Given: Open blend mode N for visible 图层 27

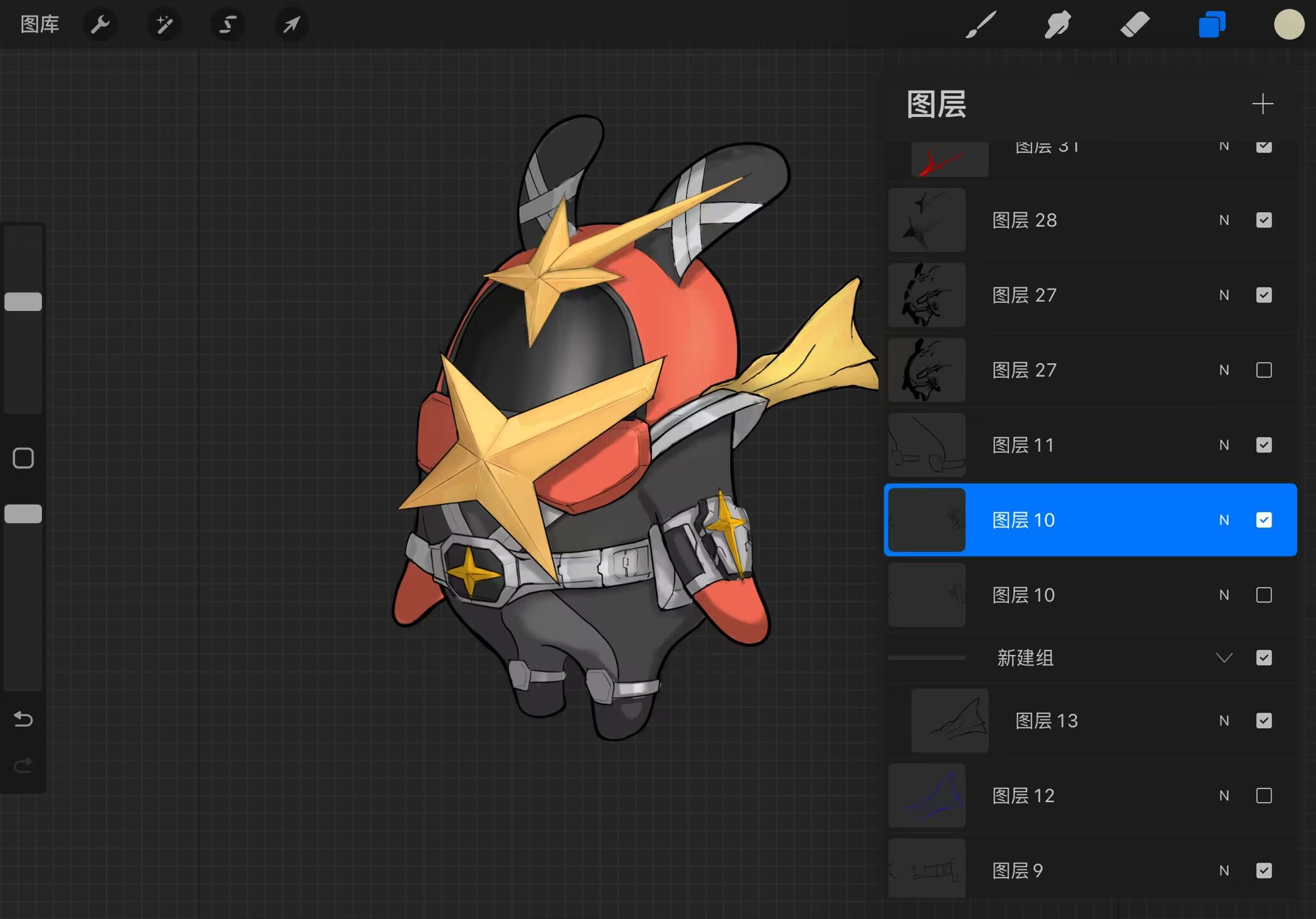Looking at the screenshot, I should [1224, 295].
